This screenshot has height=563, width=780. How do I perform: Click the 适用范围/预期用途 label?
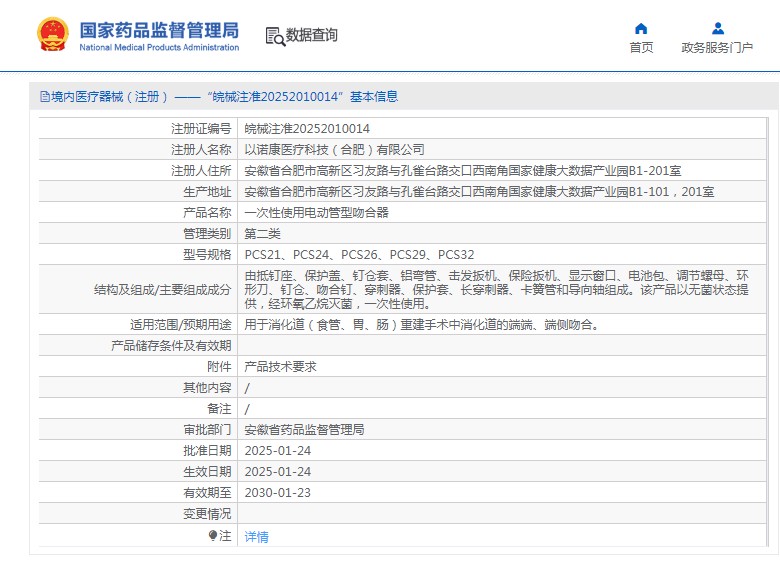pos(181,325)
